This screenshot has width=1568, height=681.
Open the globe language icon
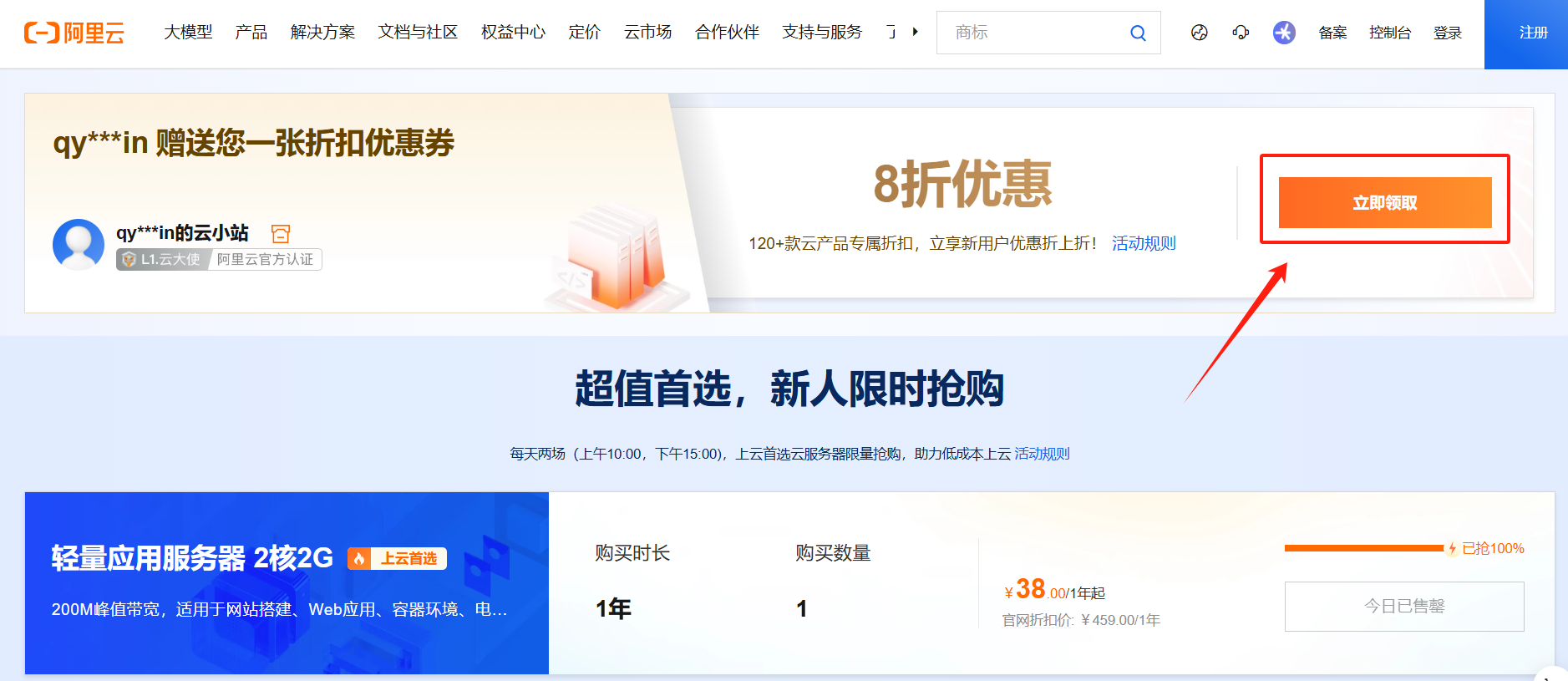click(x=1200, y=33)
